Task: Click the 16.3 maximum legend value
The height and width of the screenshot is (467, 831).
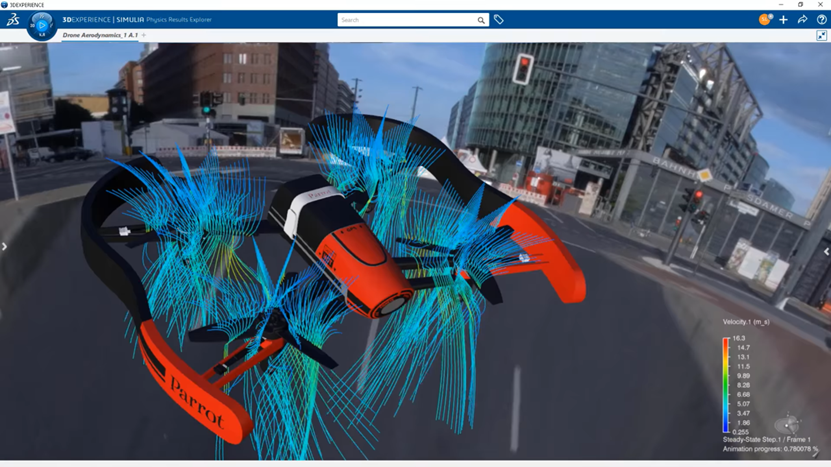Action: click(x=739, y=338)
